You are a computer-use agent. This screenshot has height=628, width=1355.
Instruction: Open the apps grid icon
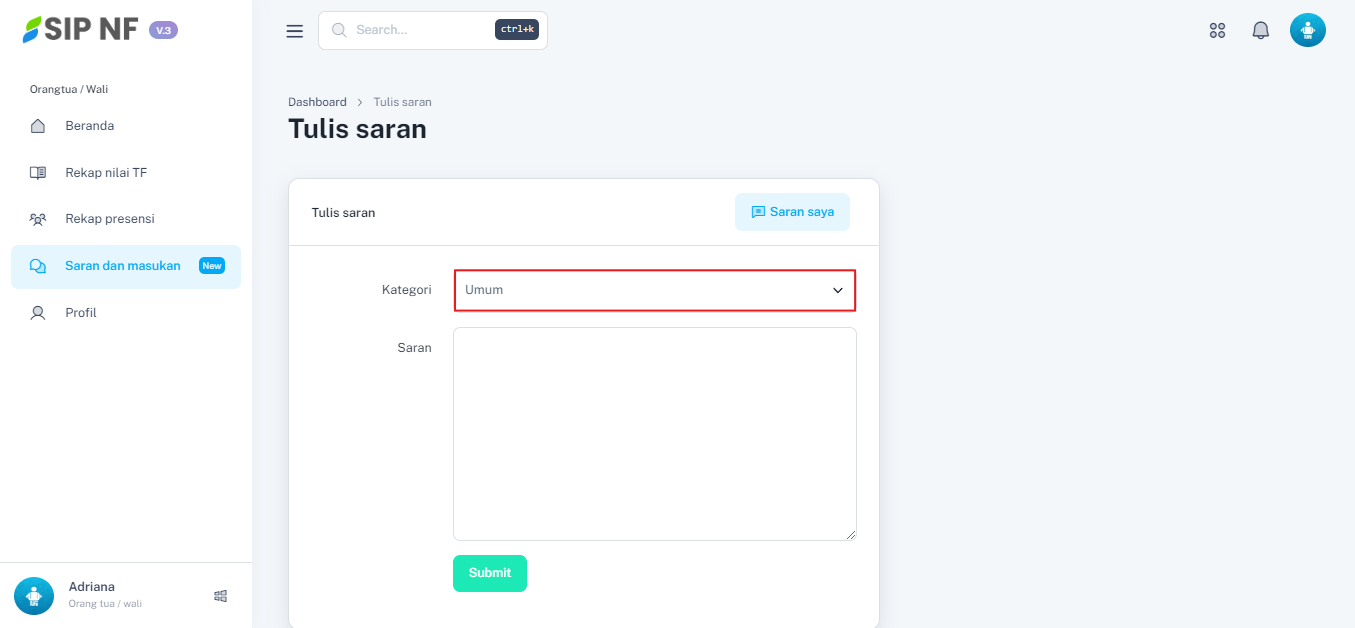1217,31
